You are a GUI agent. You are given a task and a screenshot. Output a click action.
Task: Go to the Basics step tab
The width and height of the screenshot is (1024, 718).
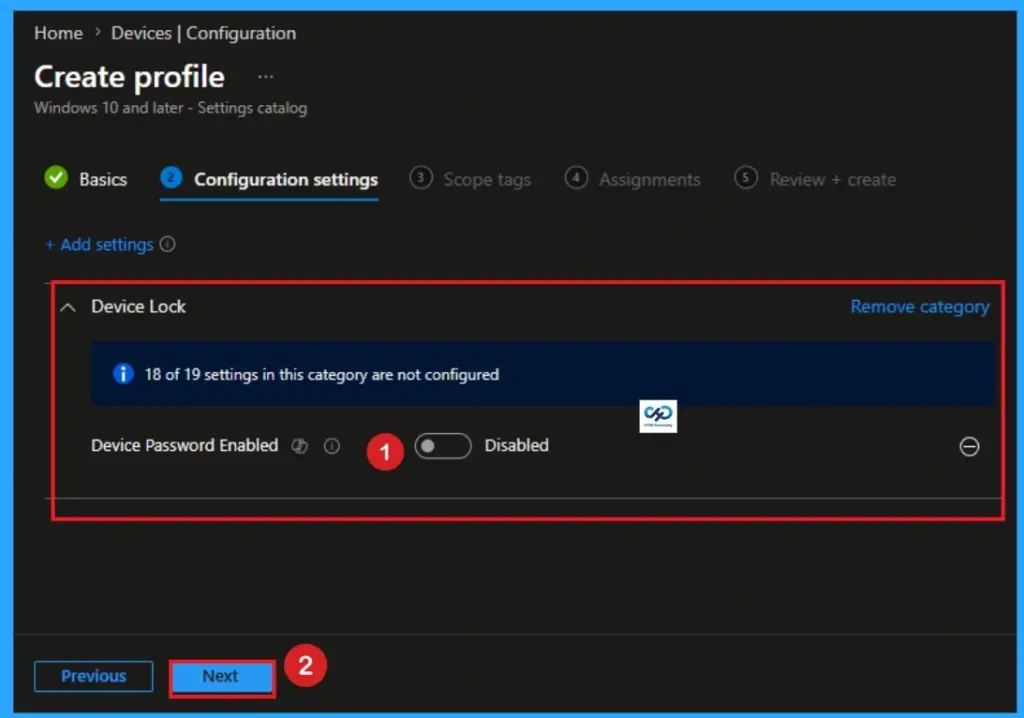coord(86,179)
